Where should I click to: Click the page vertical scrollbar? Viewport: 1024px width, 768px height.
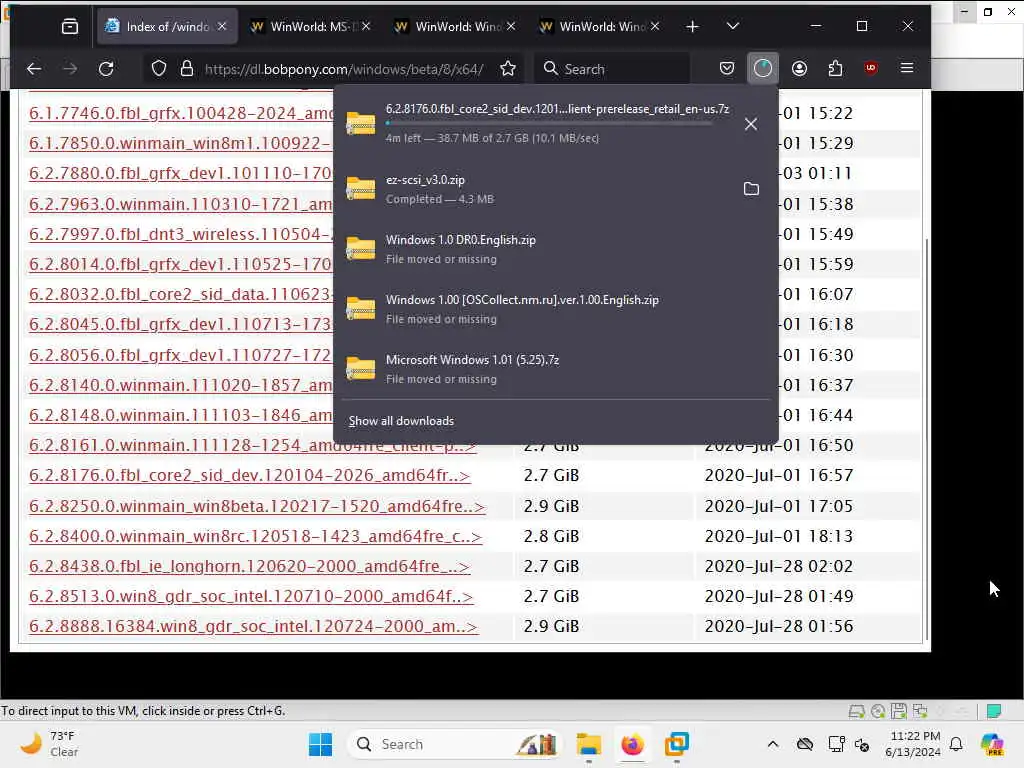click(x=926, y=439)
